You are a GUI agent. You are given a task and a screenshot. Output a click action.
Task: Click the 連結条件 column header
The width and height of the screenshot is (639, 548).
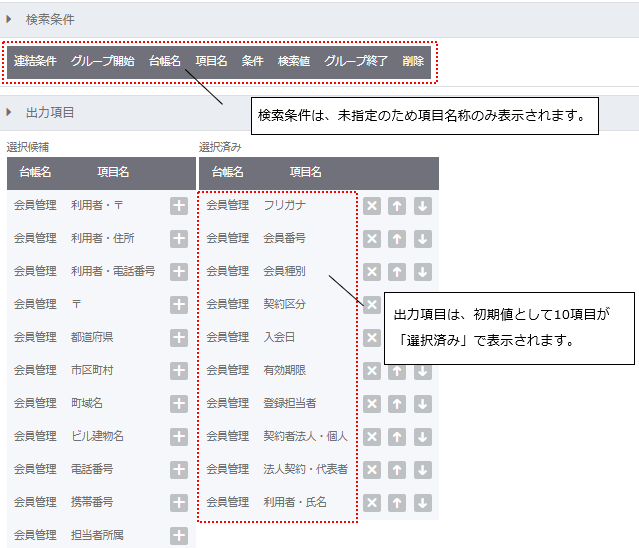point(35,61)
